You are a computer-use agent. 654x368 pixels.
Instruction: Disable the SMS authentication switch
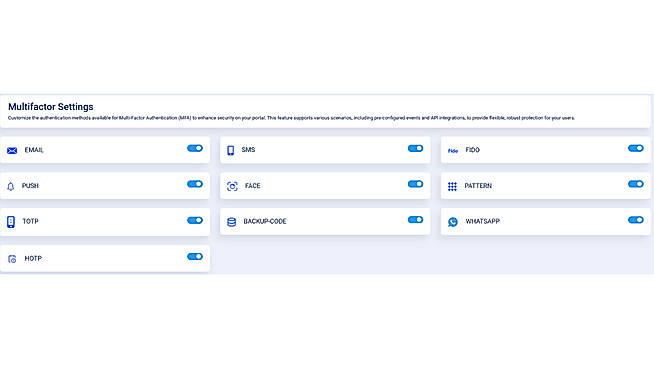pyautogui.click(x=415, y=148)
